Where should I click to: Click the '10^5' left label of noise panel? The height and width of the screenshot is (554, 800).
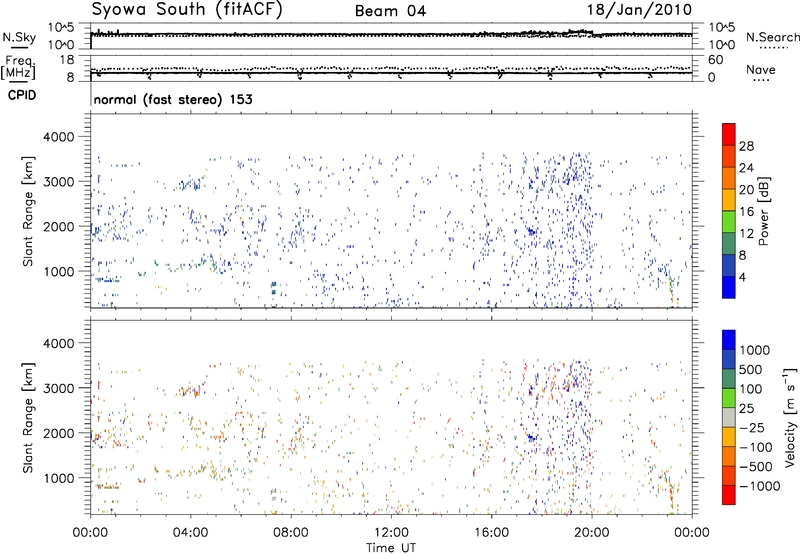[61, 28]
